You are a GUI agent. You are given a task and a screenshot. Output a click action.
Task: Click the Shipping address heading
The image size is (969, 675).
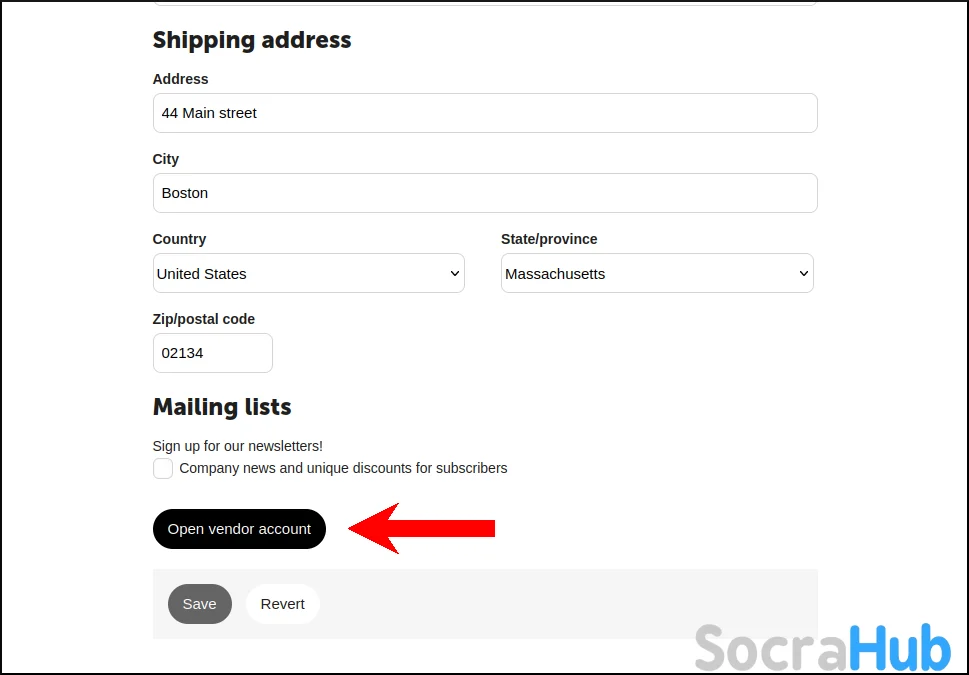pos(252,40)
